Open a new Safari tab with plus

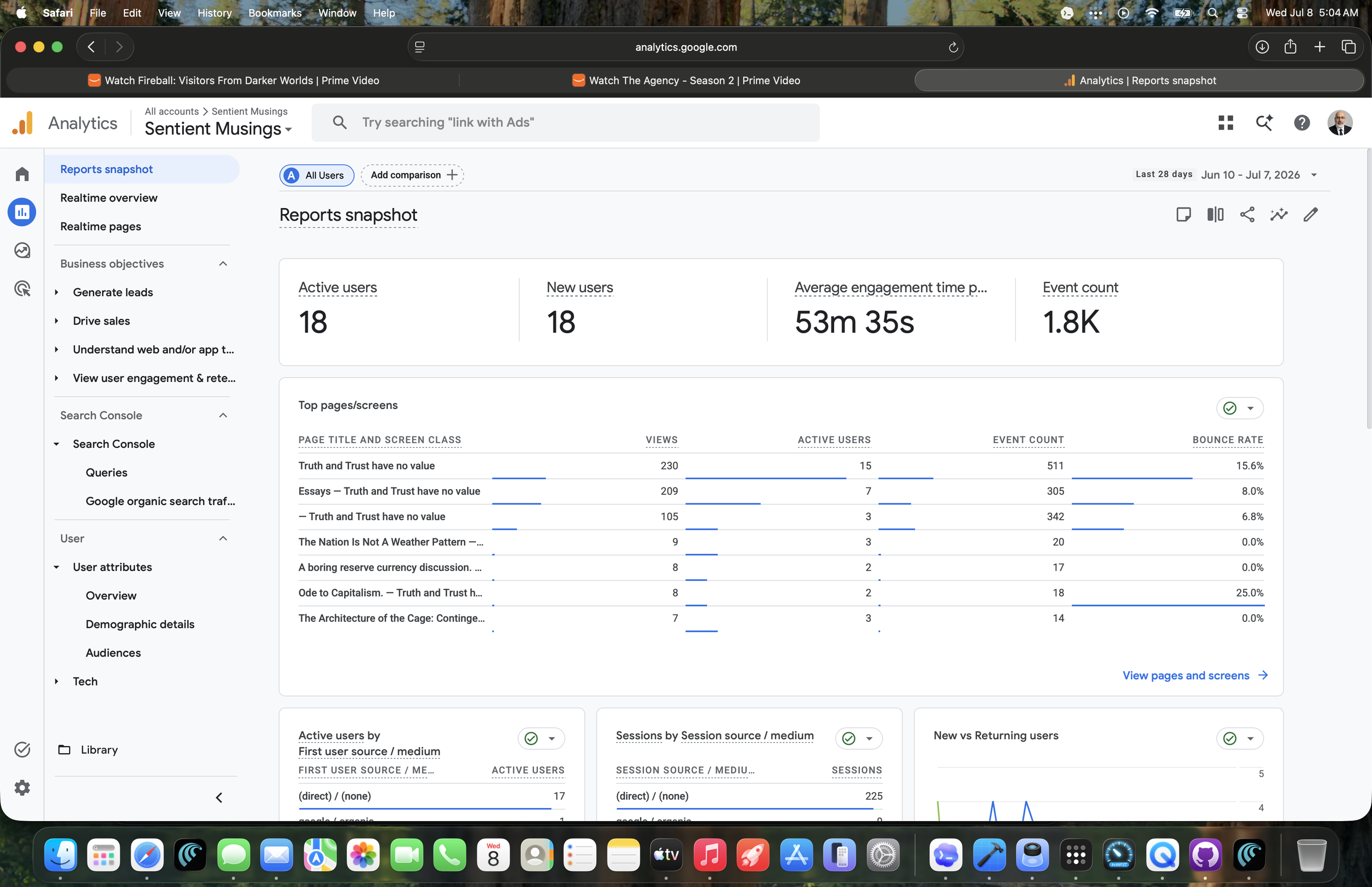coord(1320,47)
